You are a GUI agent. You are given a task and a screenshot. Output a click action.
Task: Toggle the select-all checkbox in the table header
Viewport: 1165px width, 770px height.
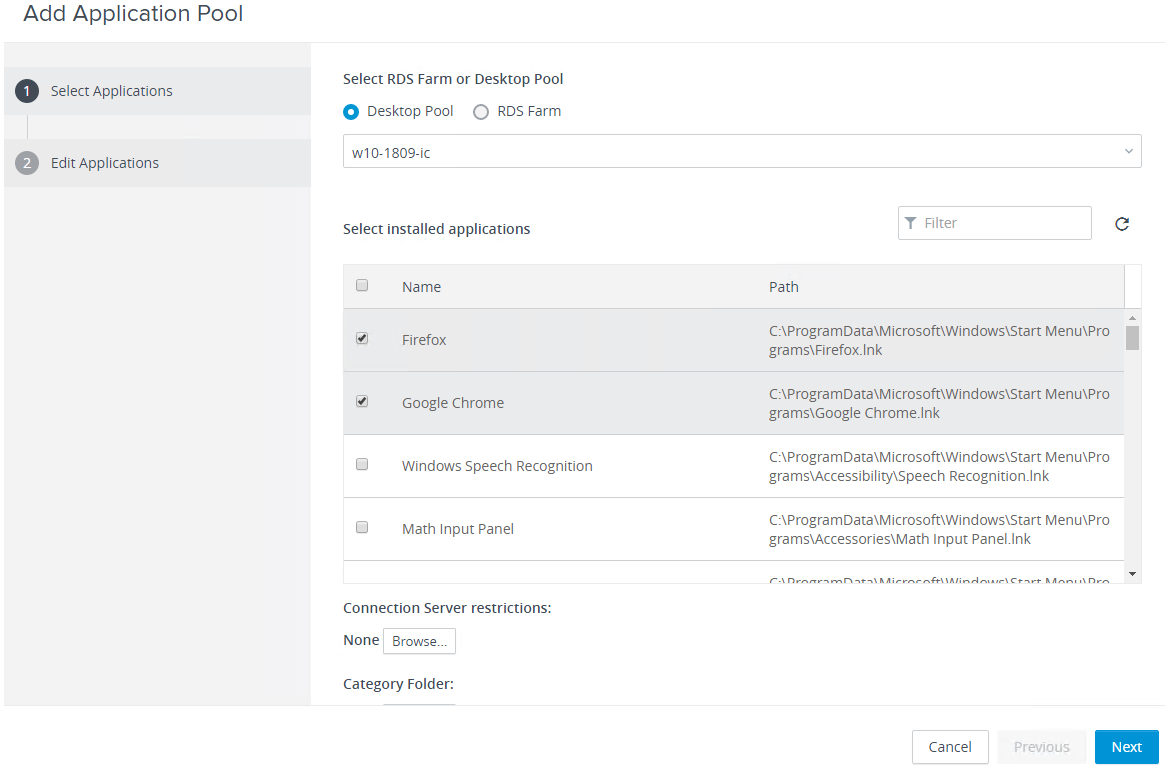(x=362, y=286)
